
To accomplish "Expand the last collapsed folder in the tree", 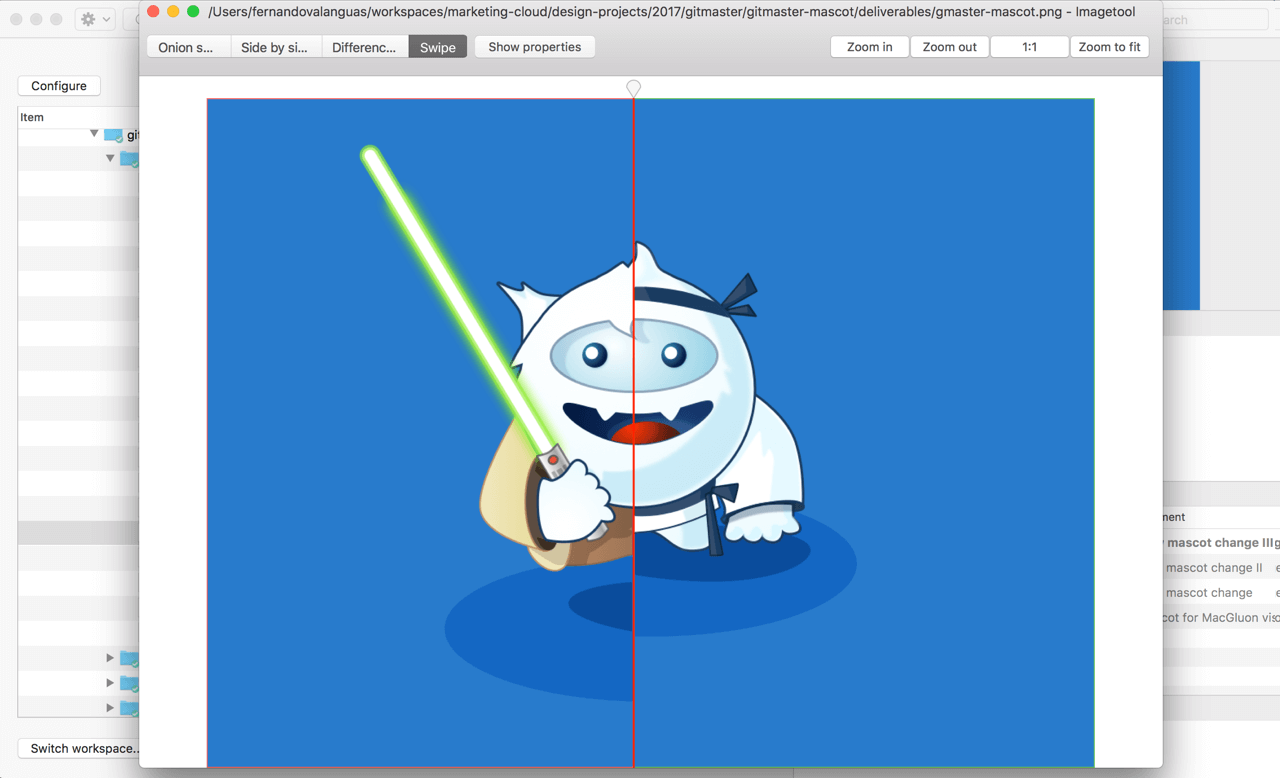I will click(110, 708).
